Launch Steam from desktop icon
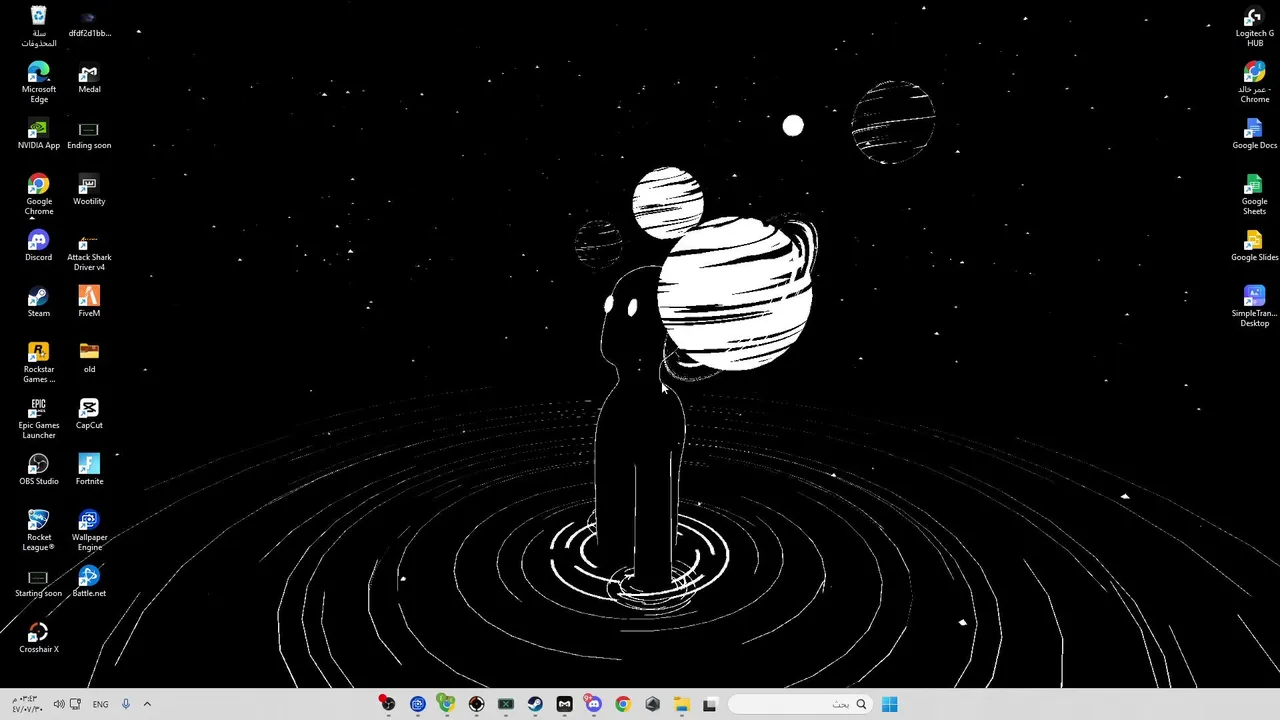Image resolution: width=1280 pixels, height=720 pixels. 38,302
